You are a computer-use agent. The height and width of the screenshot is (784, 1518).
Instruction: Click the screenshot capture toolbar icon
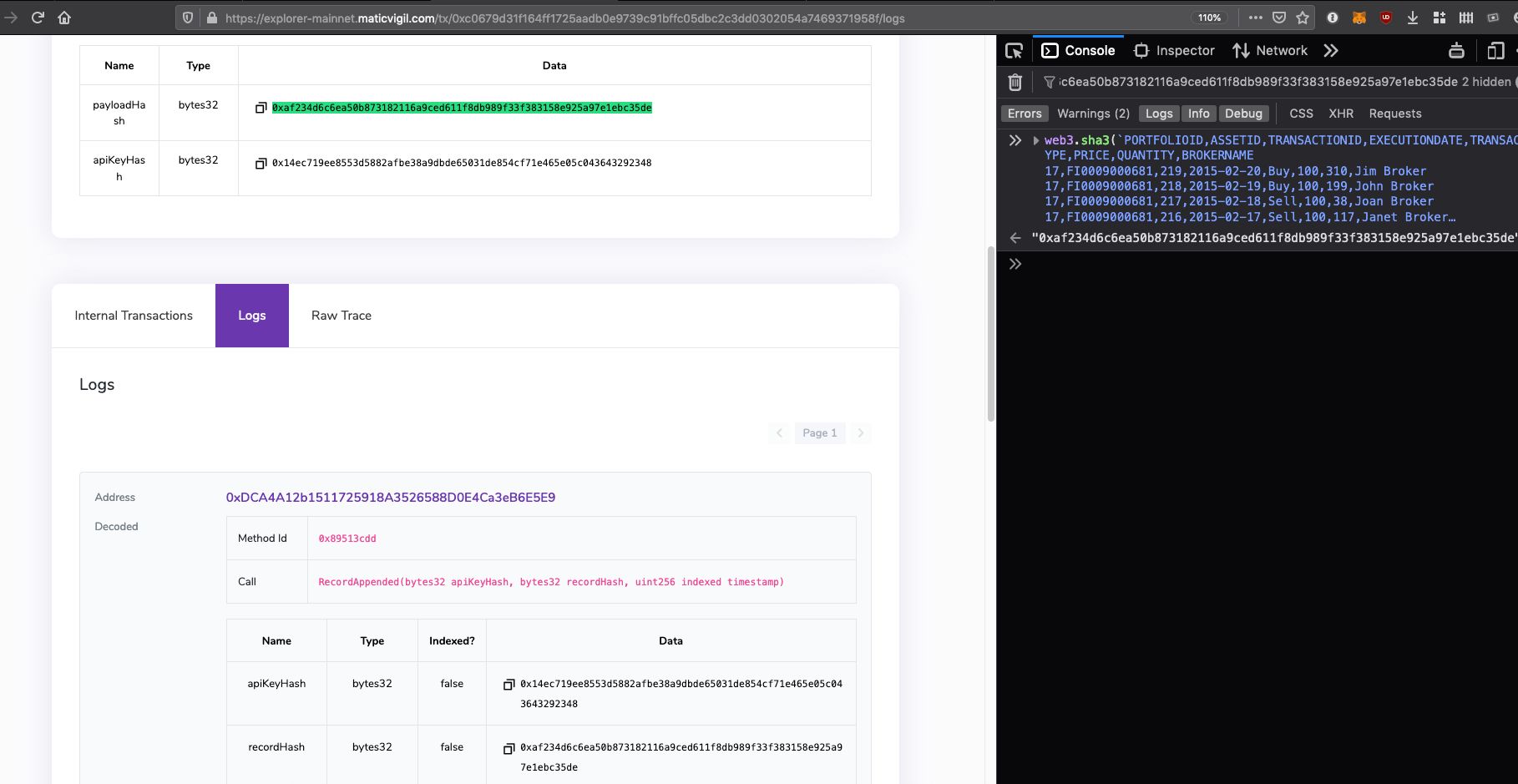[1493, 18]
